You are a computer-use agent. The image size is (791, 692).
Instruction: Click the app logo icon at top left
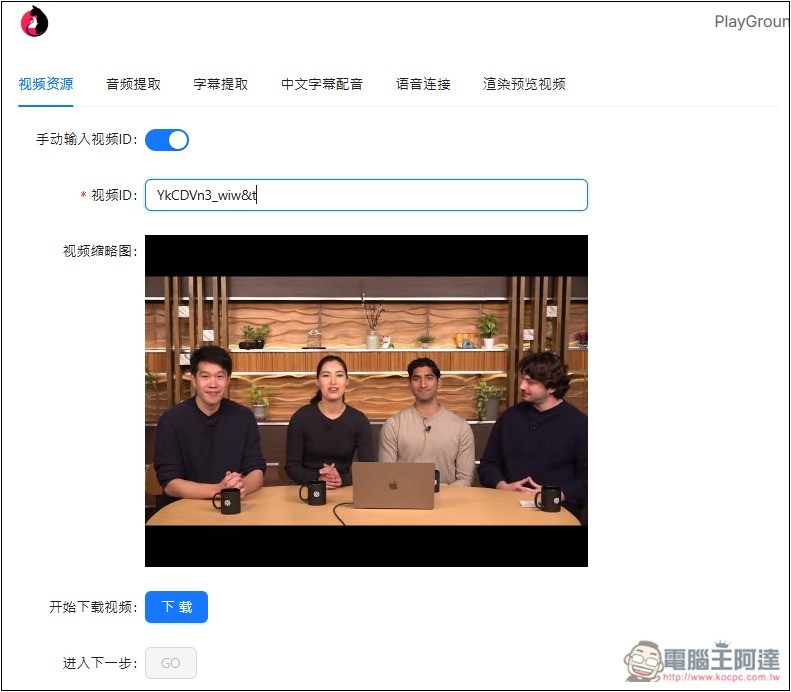tap(34, 22)
